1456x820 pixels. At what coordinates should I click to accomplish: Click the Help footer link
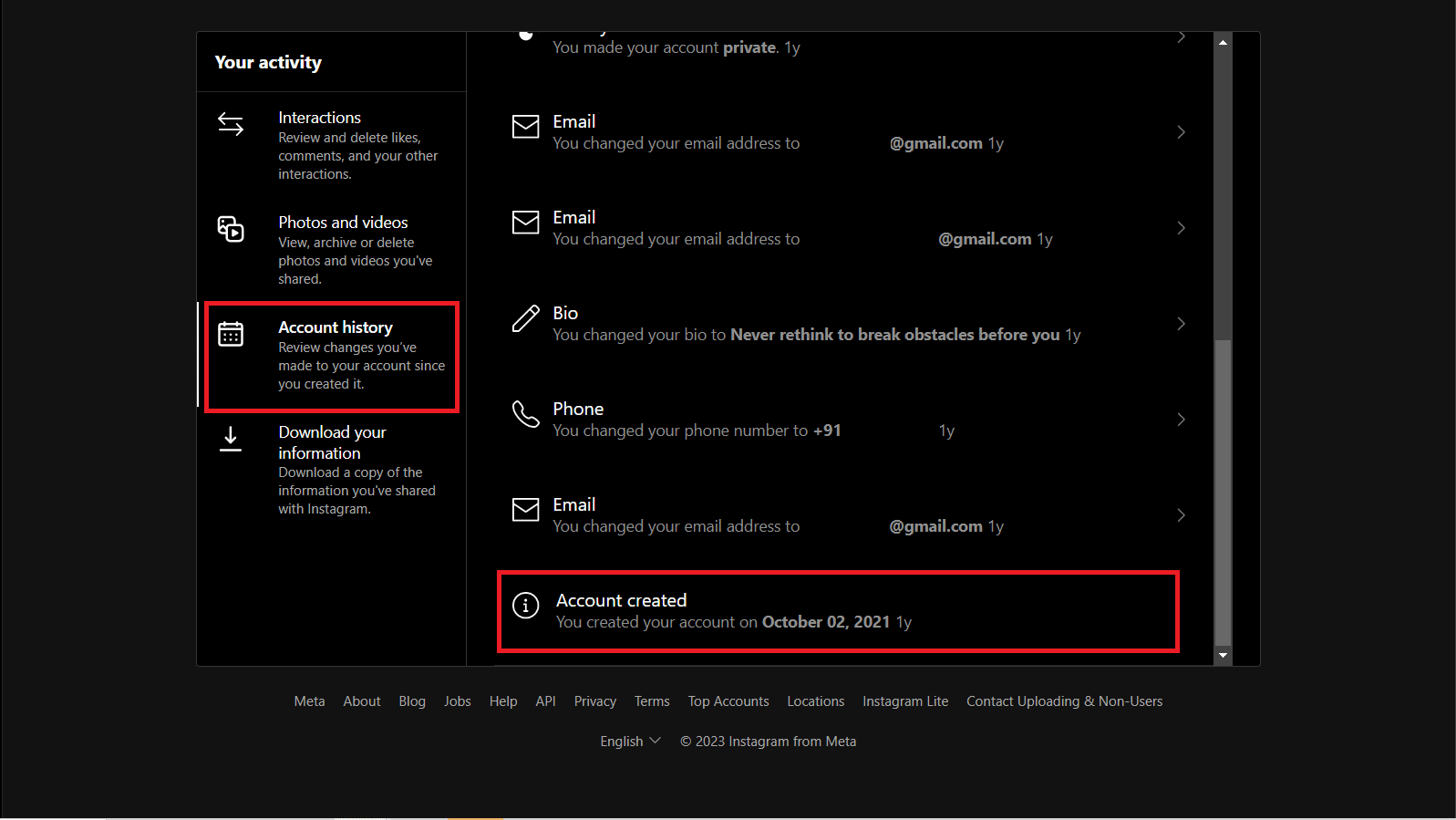503,701
